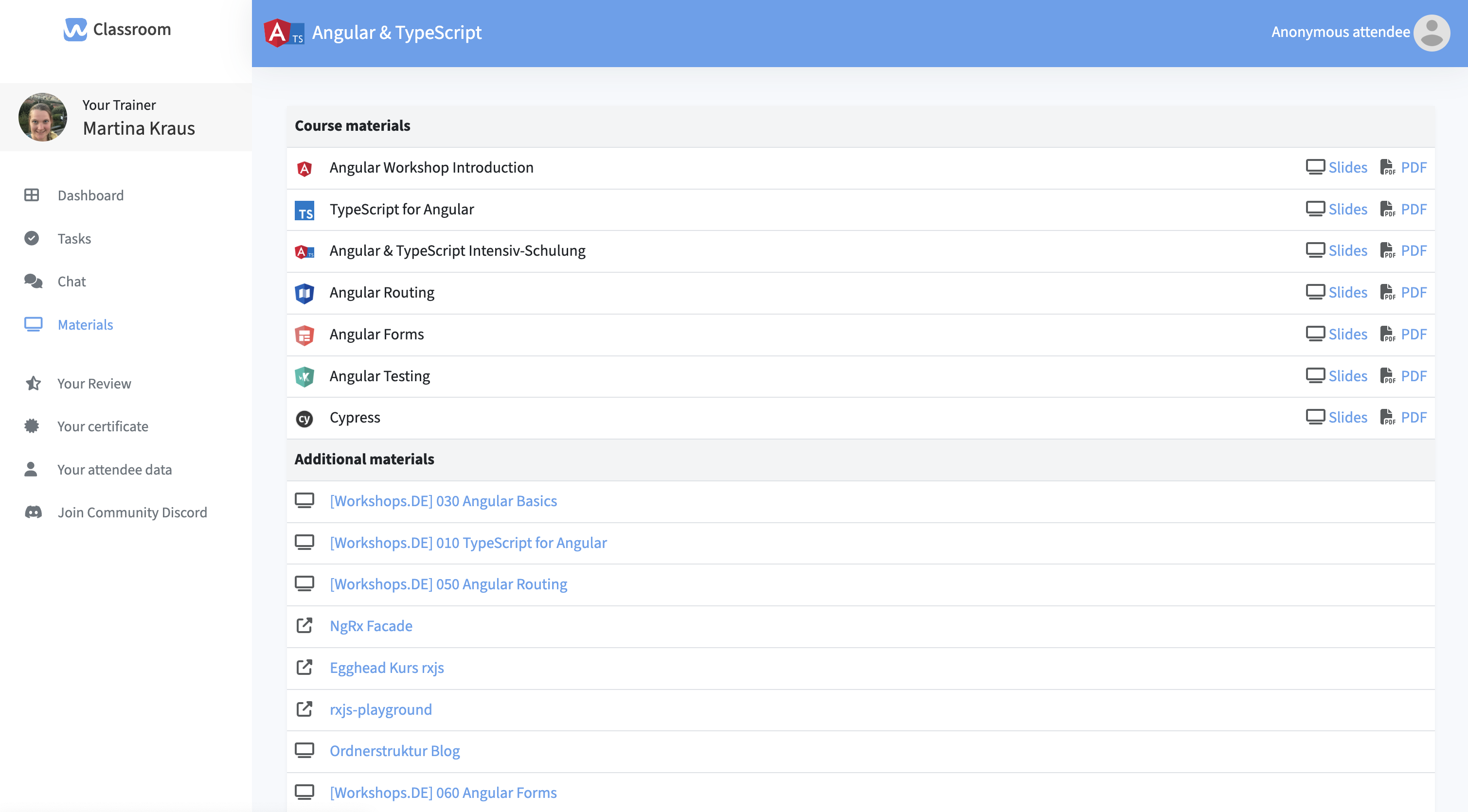Click the Dashboard grid icon in sidebar

point(32,195)
